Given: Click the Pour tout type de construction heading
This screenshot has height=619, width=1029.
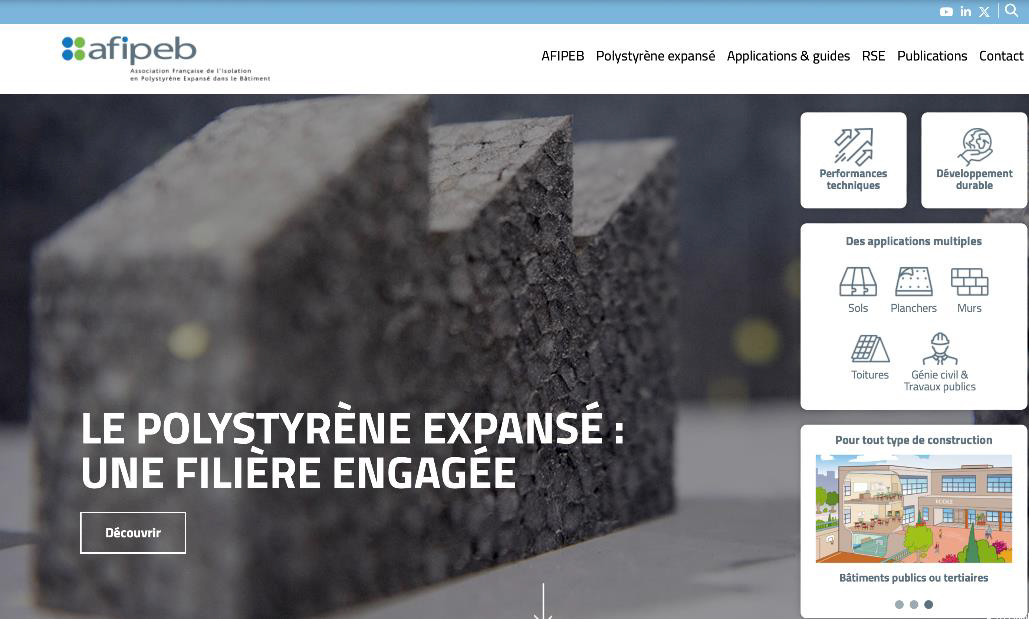Looking at the screenshot, I should click(x=914, y=440).
